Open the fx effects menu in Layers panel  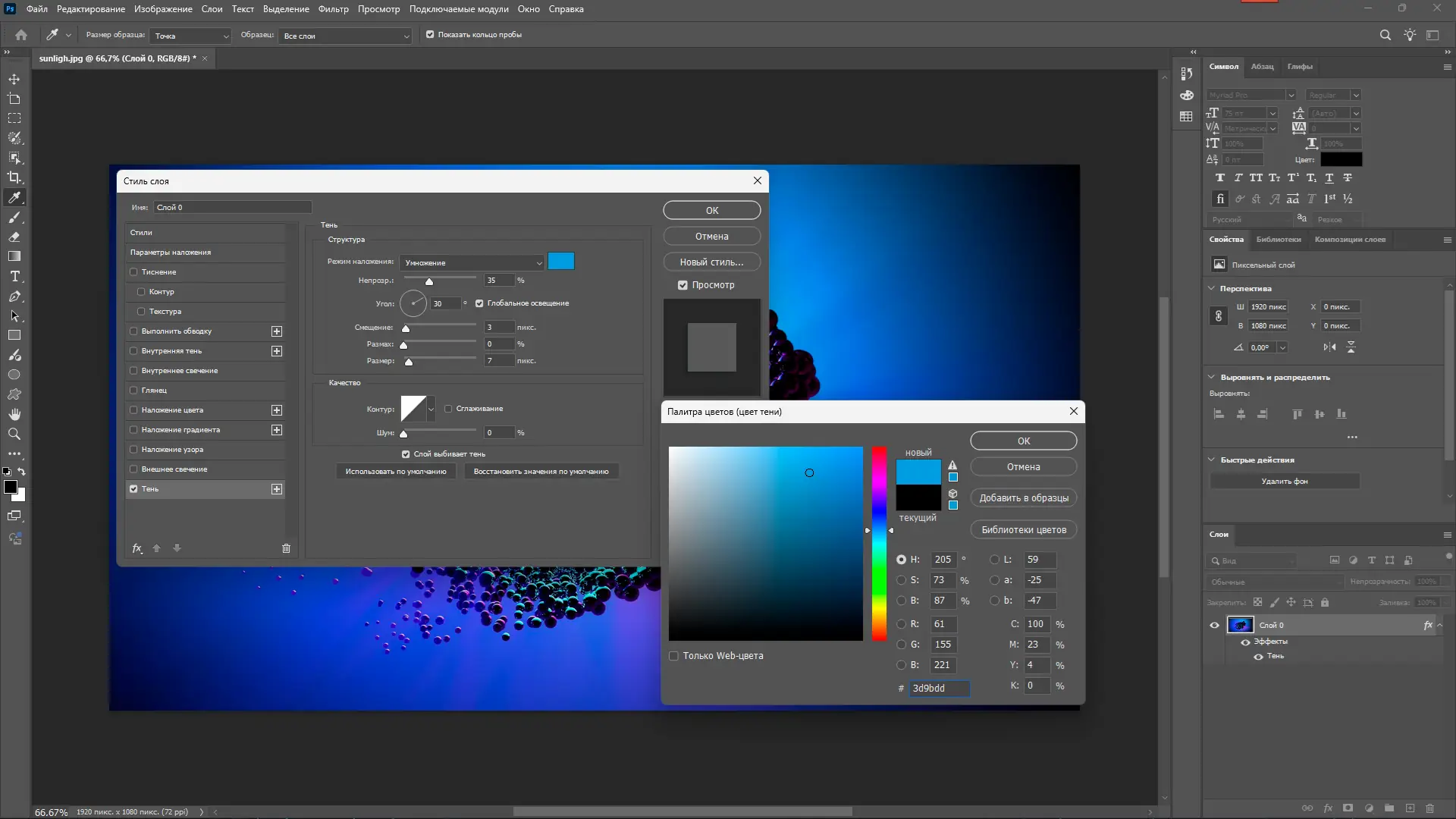1329,808
